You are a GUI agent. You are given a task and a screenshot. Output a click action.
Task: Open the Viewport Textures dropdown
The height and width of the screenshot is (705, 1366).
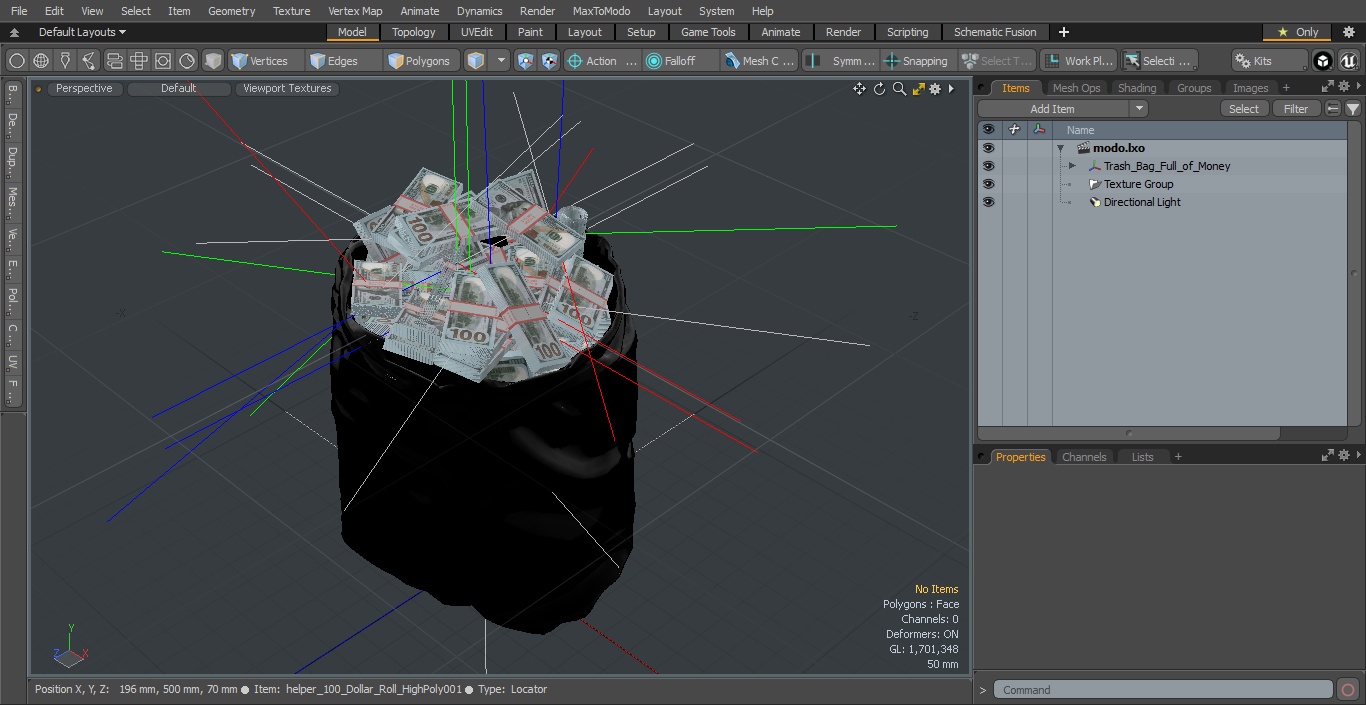pyautogui.click(x=287, y=88)
